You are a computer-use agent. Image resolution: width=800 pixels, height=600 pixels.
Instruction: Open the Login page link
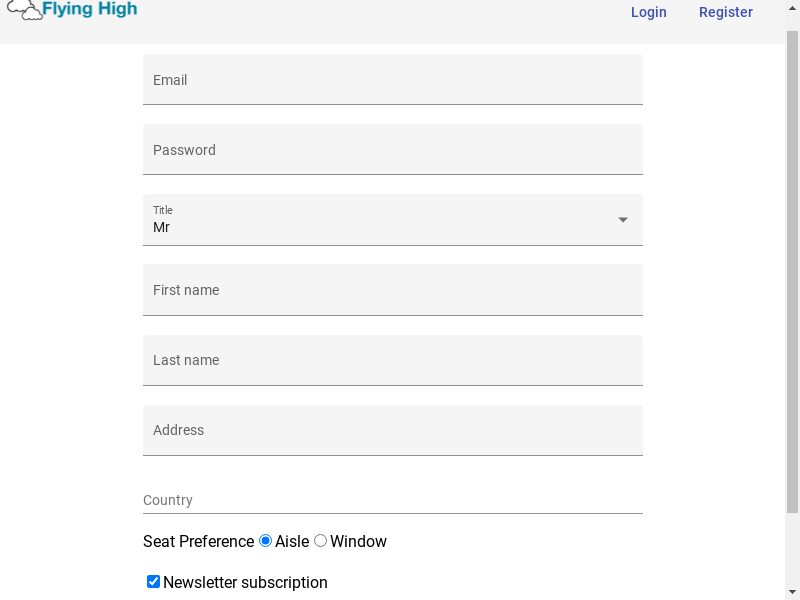coord(648,12)
